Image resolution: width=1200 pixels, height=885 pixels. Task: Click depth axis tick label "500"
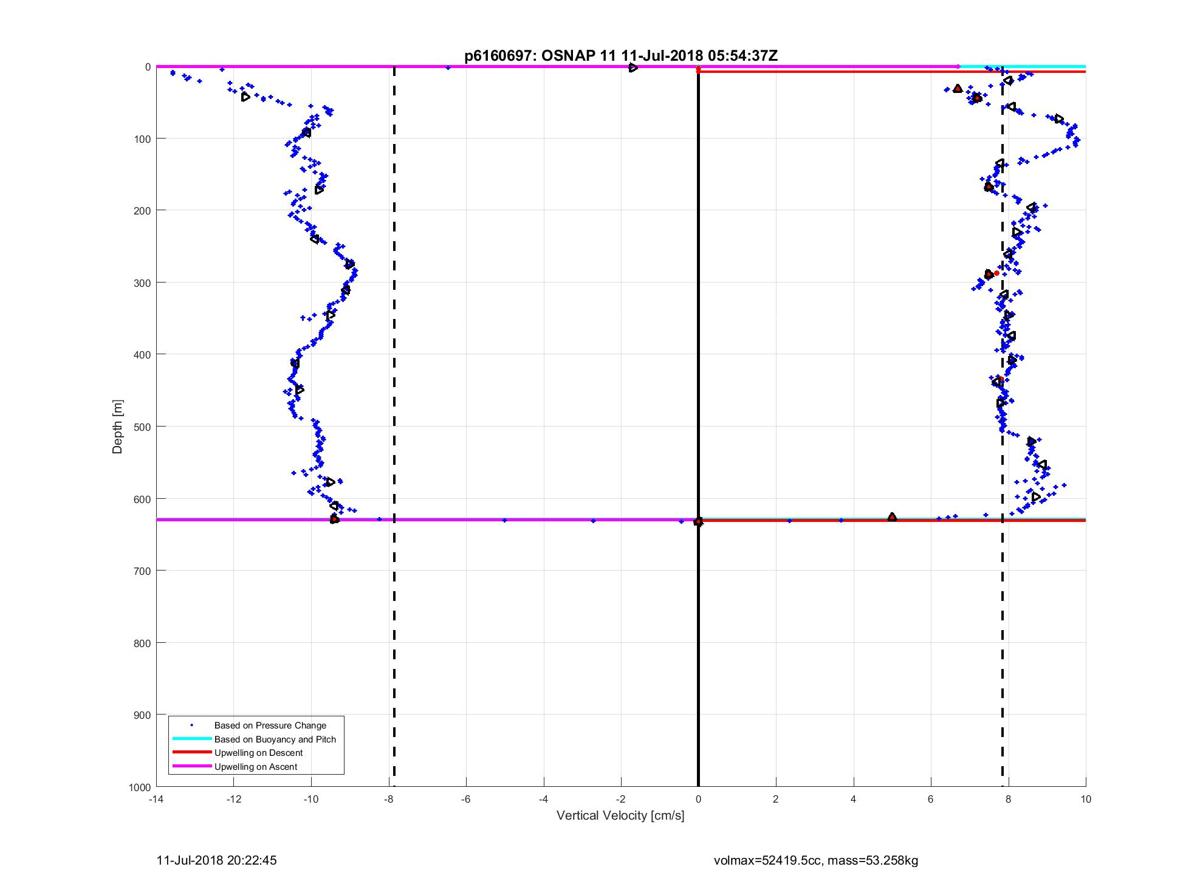click(x=141, y=426)
